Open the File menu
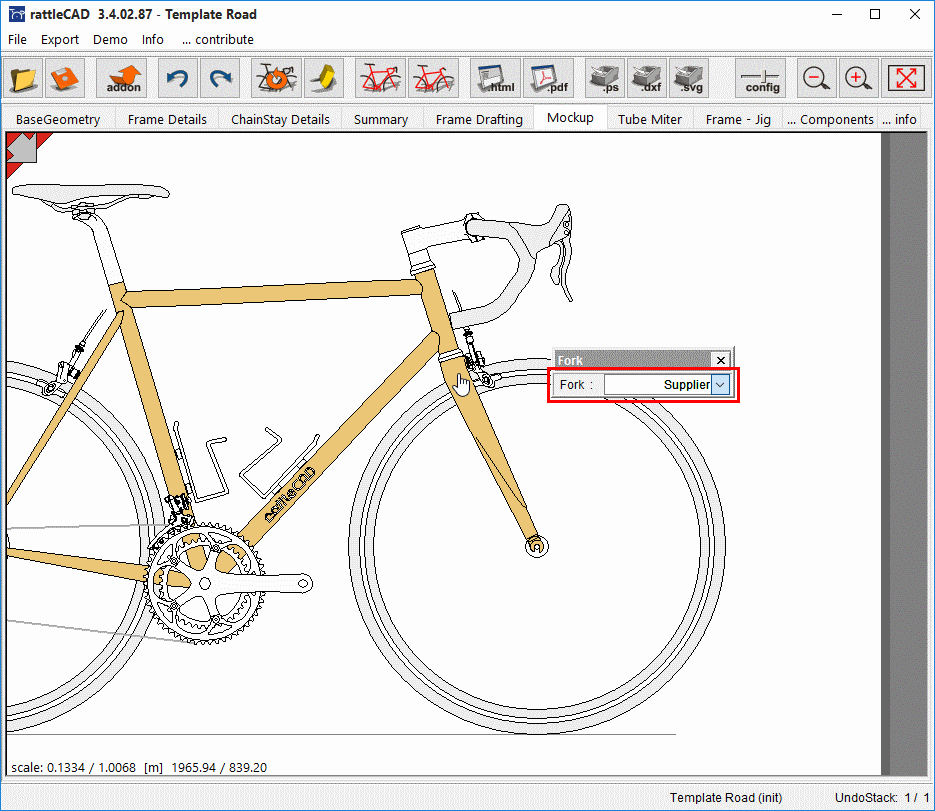 point(17,39)
